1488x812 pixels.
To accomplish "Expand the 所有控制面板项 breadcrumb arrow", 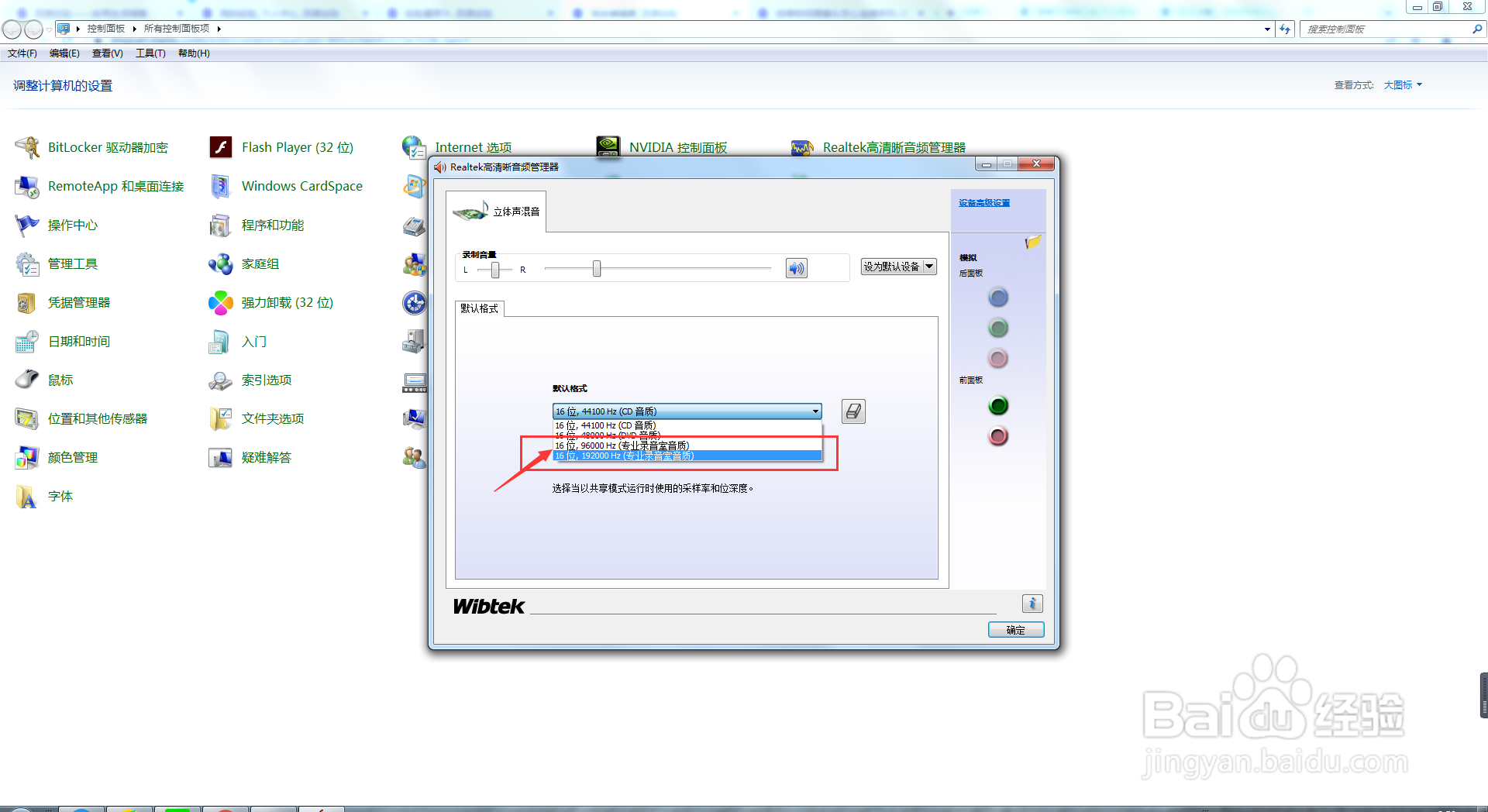I will (219, 29).
